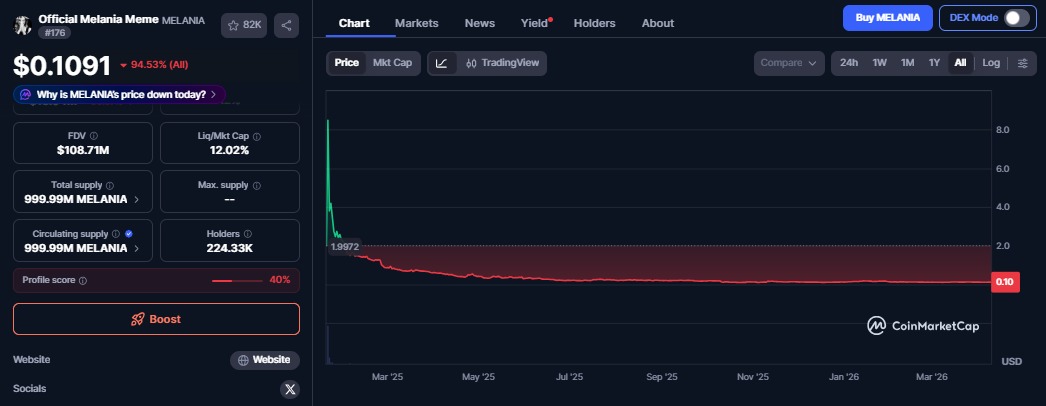Click the USD currency label
The width and height of the screenshot is (1046, 406).
pos(1011,362)
